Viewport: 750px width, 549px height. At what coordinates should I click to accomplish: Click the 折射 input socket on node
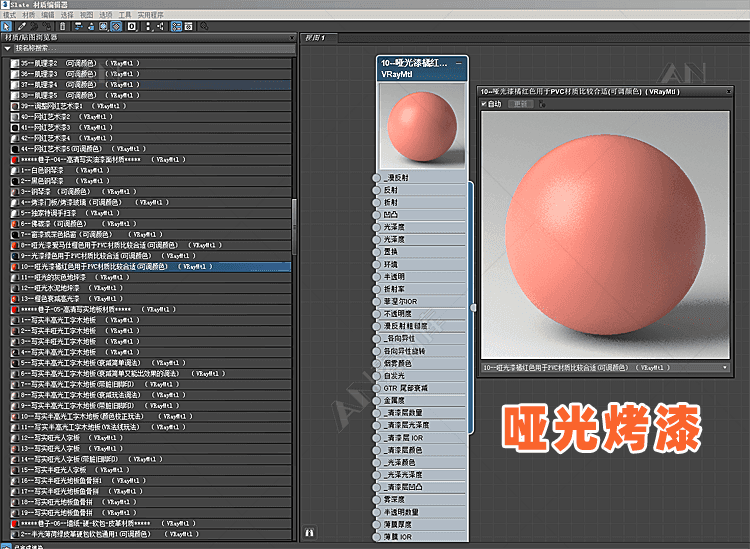pos(376,202)
